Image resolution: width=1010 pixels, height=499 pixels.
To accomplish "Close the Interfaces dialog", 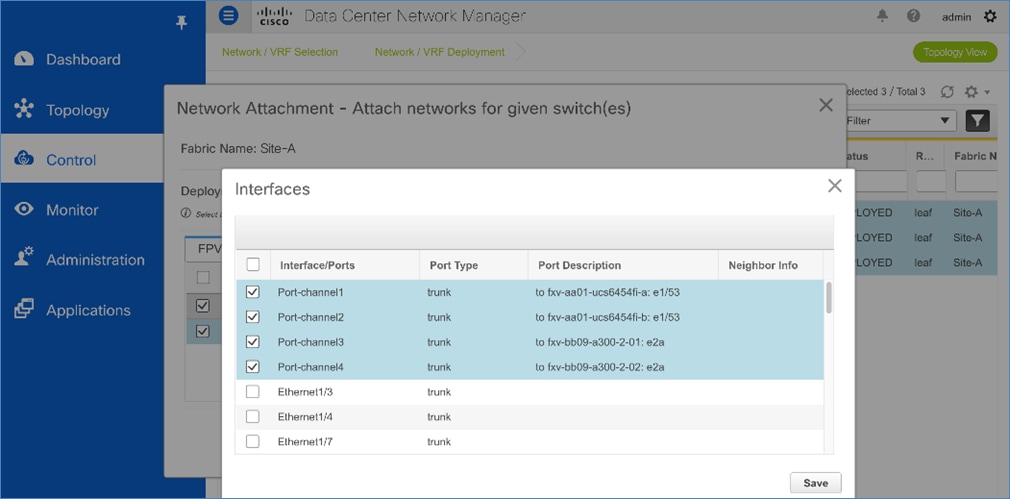I will click(x=835, y=186).
